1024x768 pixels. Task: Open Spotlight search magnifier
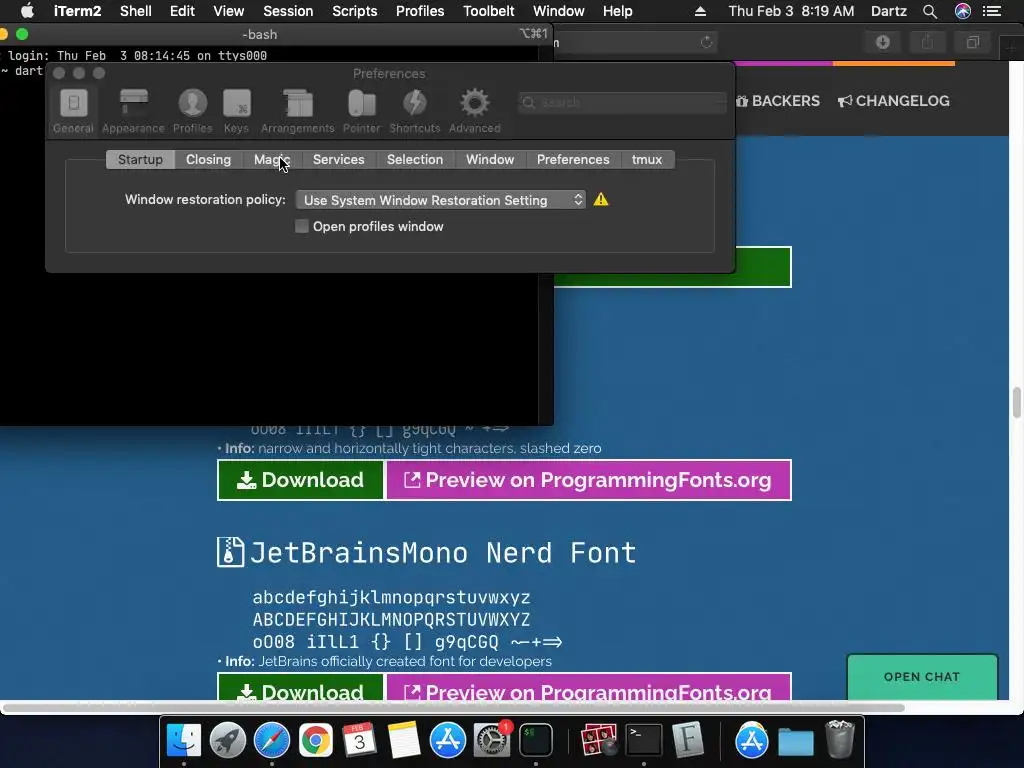(930, 11)
